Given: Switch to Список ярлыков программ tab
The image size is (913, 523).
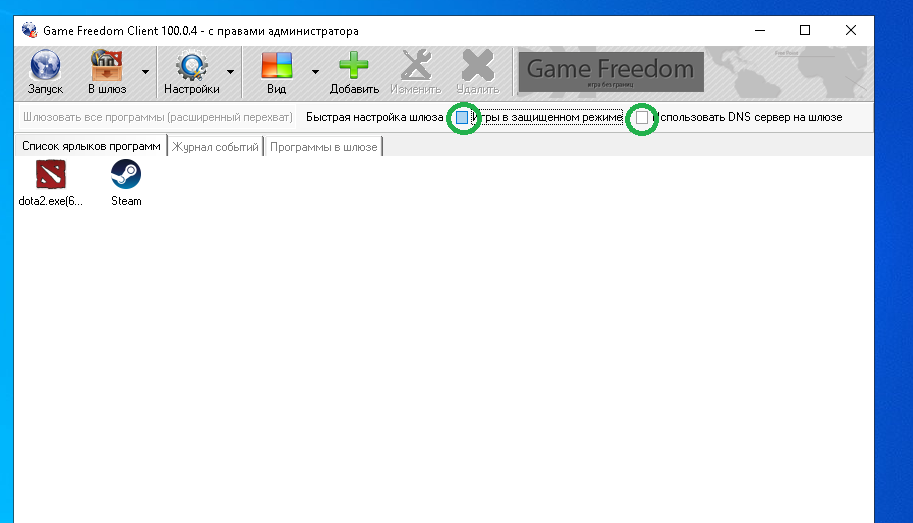Looking at the screenshot, I should [91, 146].
